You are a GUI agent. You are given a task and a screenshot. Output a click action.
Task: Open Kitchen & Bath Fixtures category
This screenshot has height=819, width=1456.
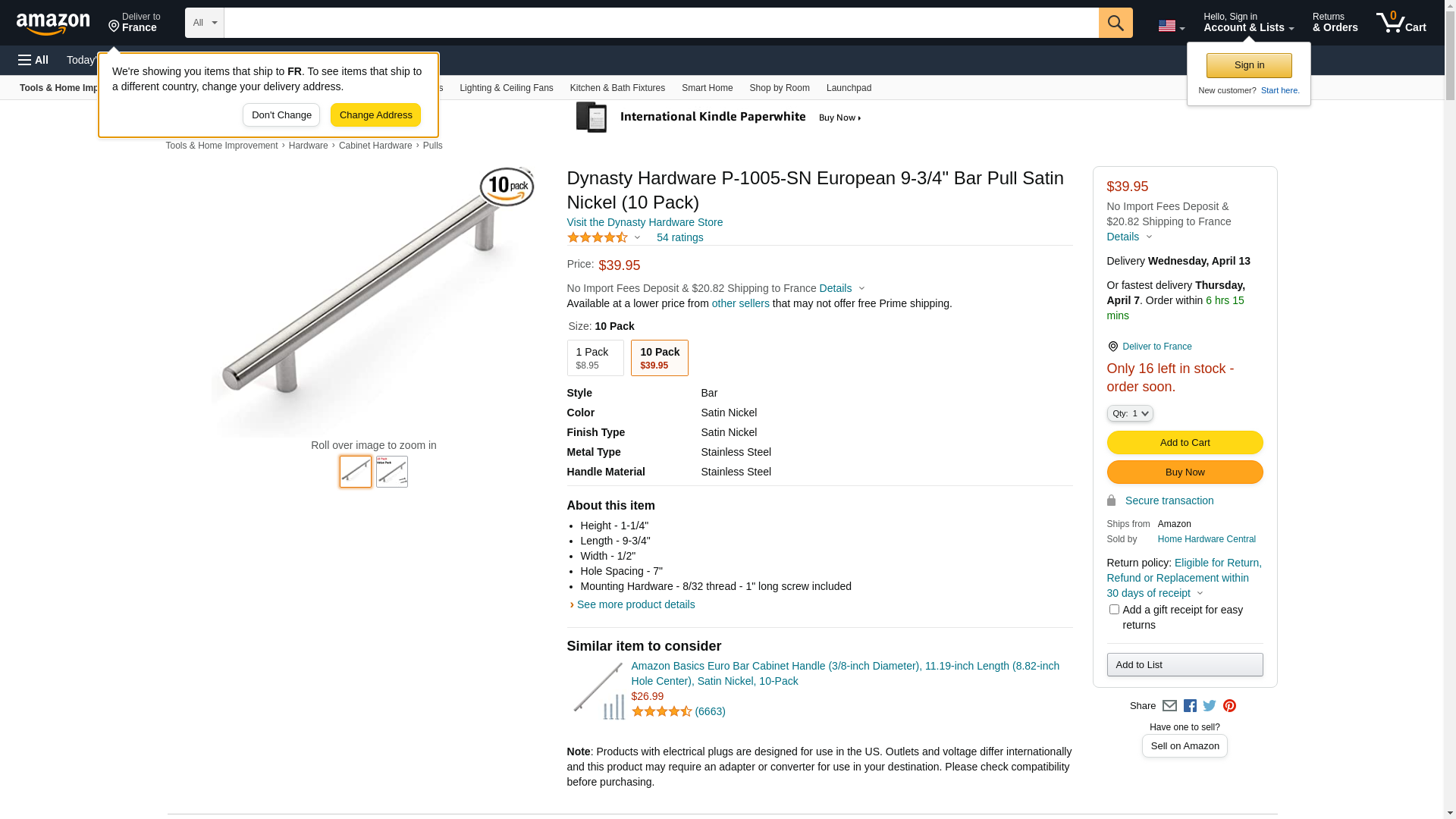click(617, 88)
